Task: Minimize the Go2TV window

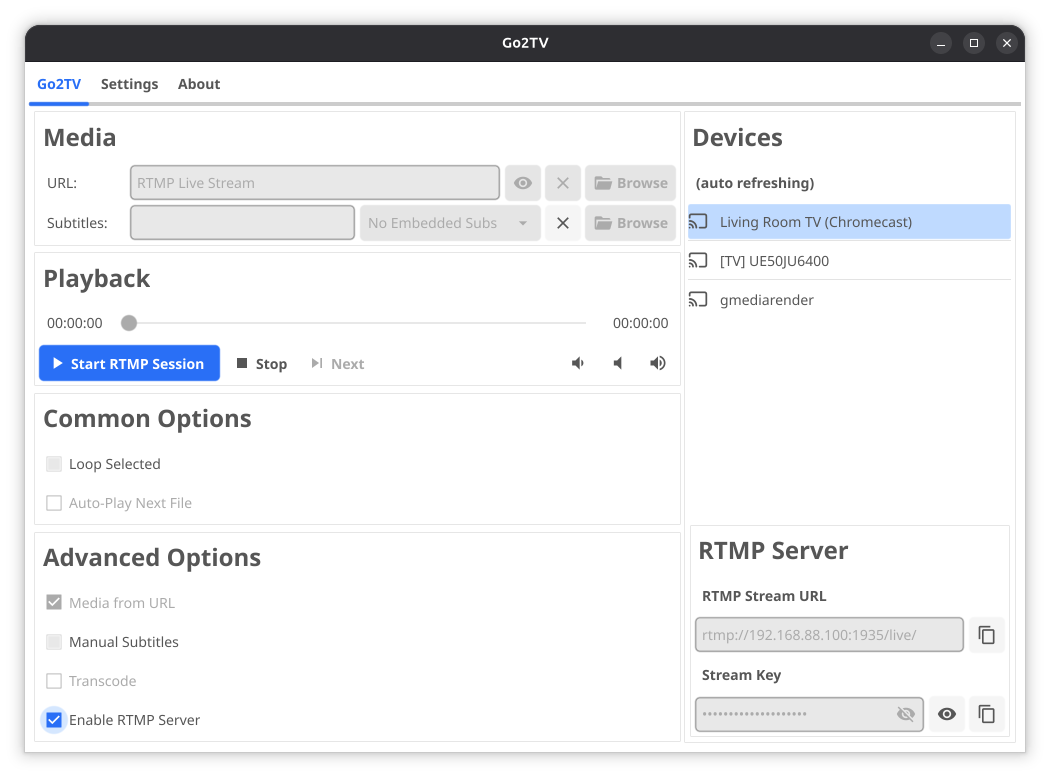Action: click(x=941, y=43)
